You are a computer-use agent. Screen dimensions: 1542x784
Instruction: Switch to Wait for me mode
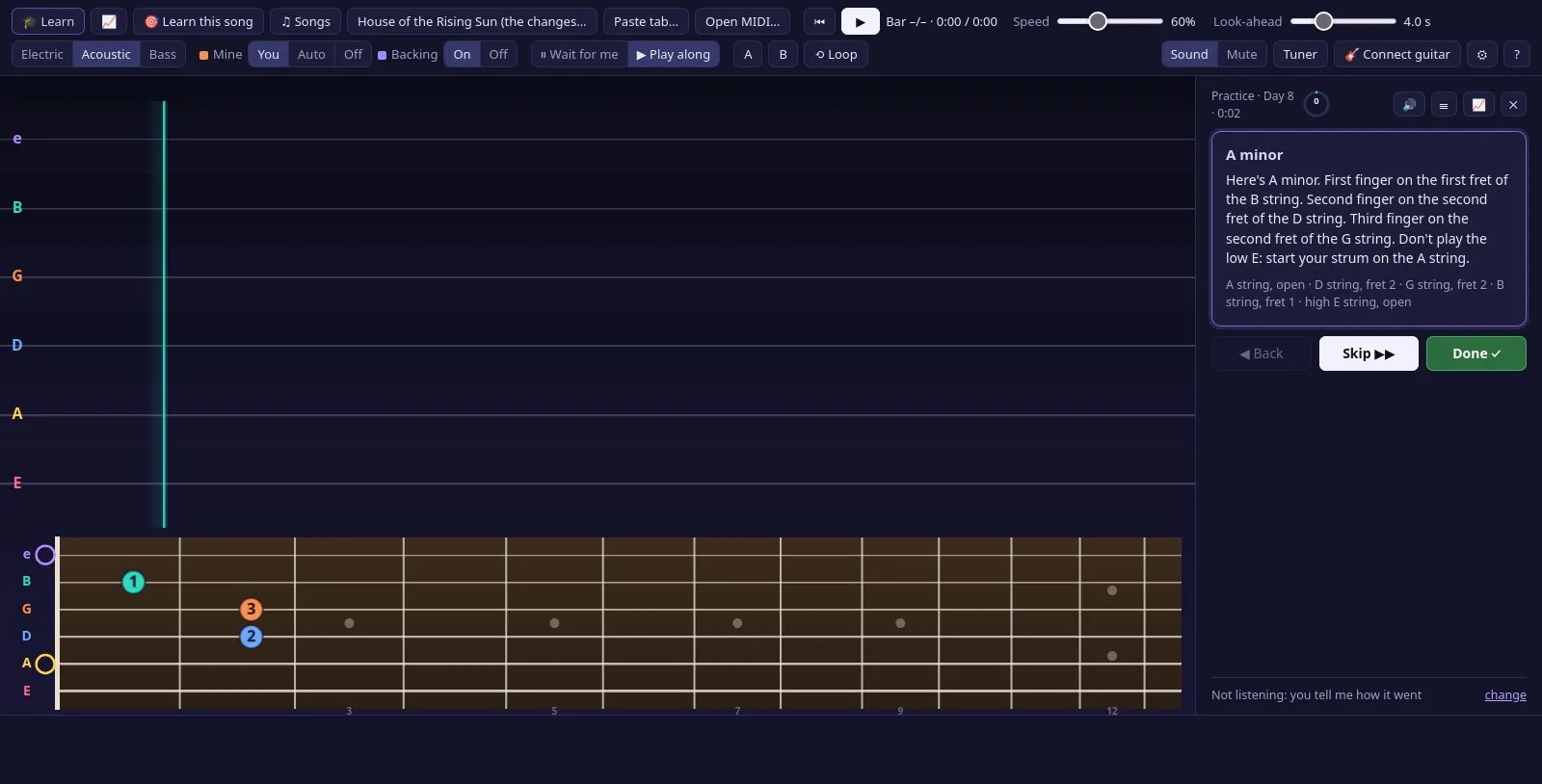coord(579,55)
